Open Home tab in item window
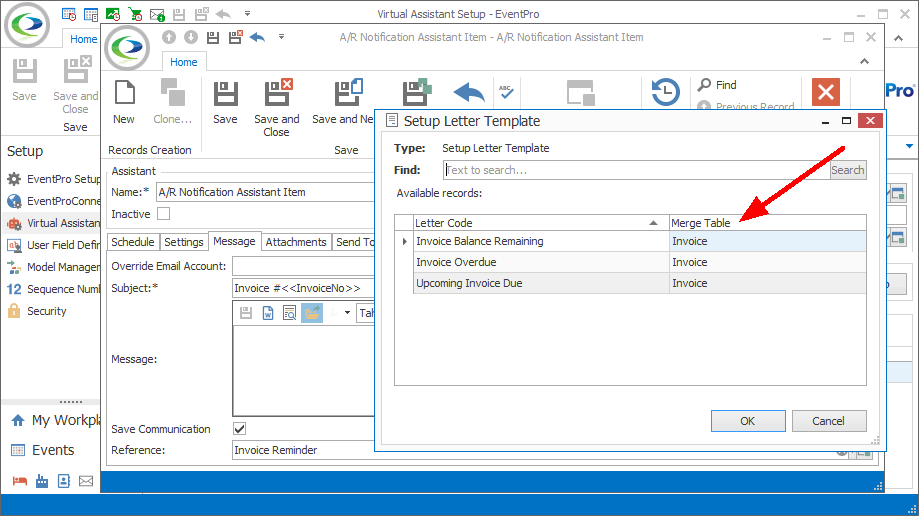919x516 pixels. pos(183,62)
